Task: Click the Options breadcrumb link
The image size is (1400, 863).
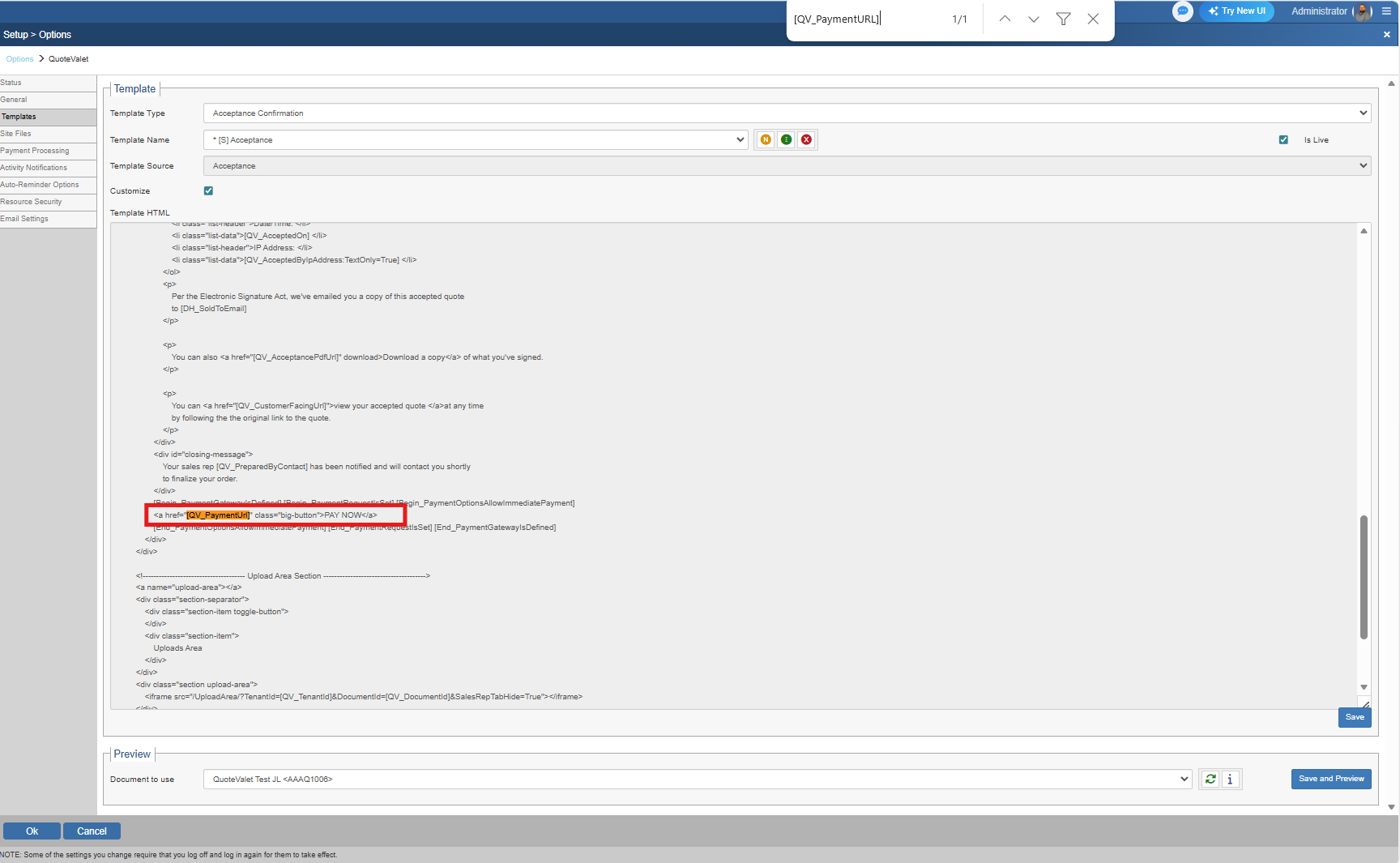Action: tap(19, 59)
